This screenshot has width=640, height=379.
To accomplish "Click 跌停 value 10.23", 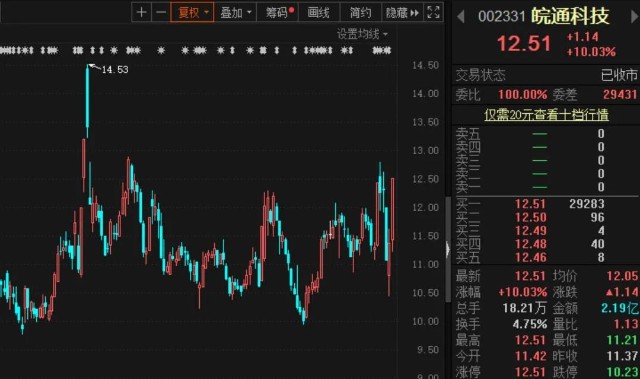I will point(622,372).
